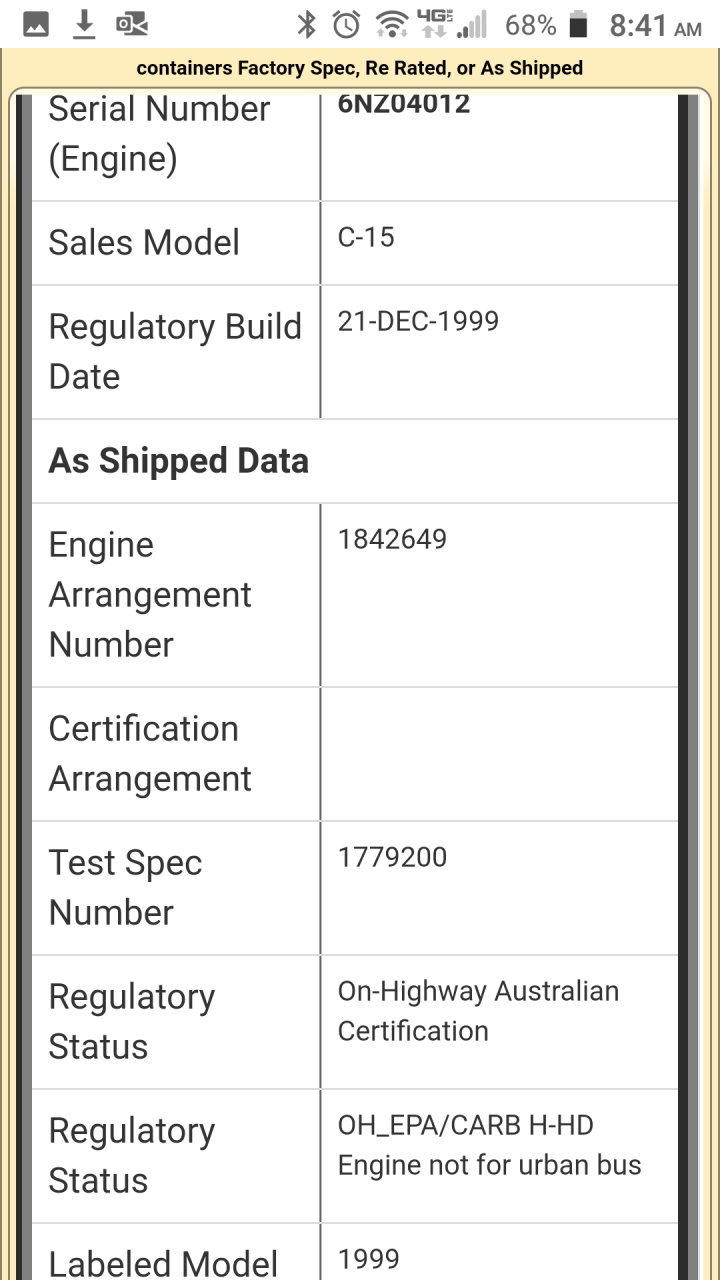The height and width of the screenshot is (1280, 720).
Task: Tap the As Shipped Data section heading
Action: [x=179, y=461]
